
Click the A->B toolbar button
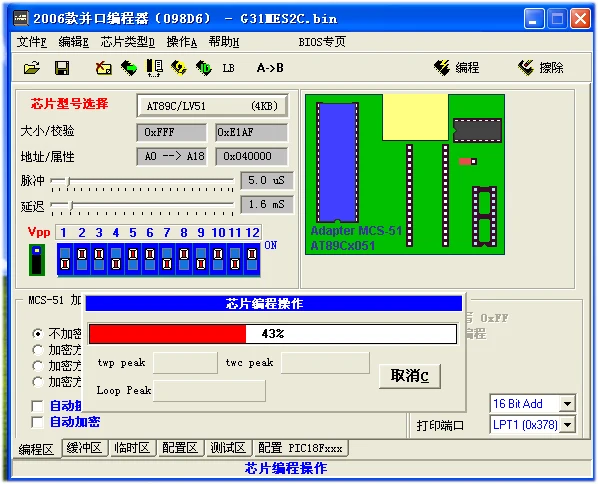click(x=270, y=68)
